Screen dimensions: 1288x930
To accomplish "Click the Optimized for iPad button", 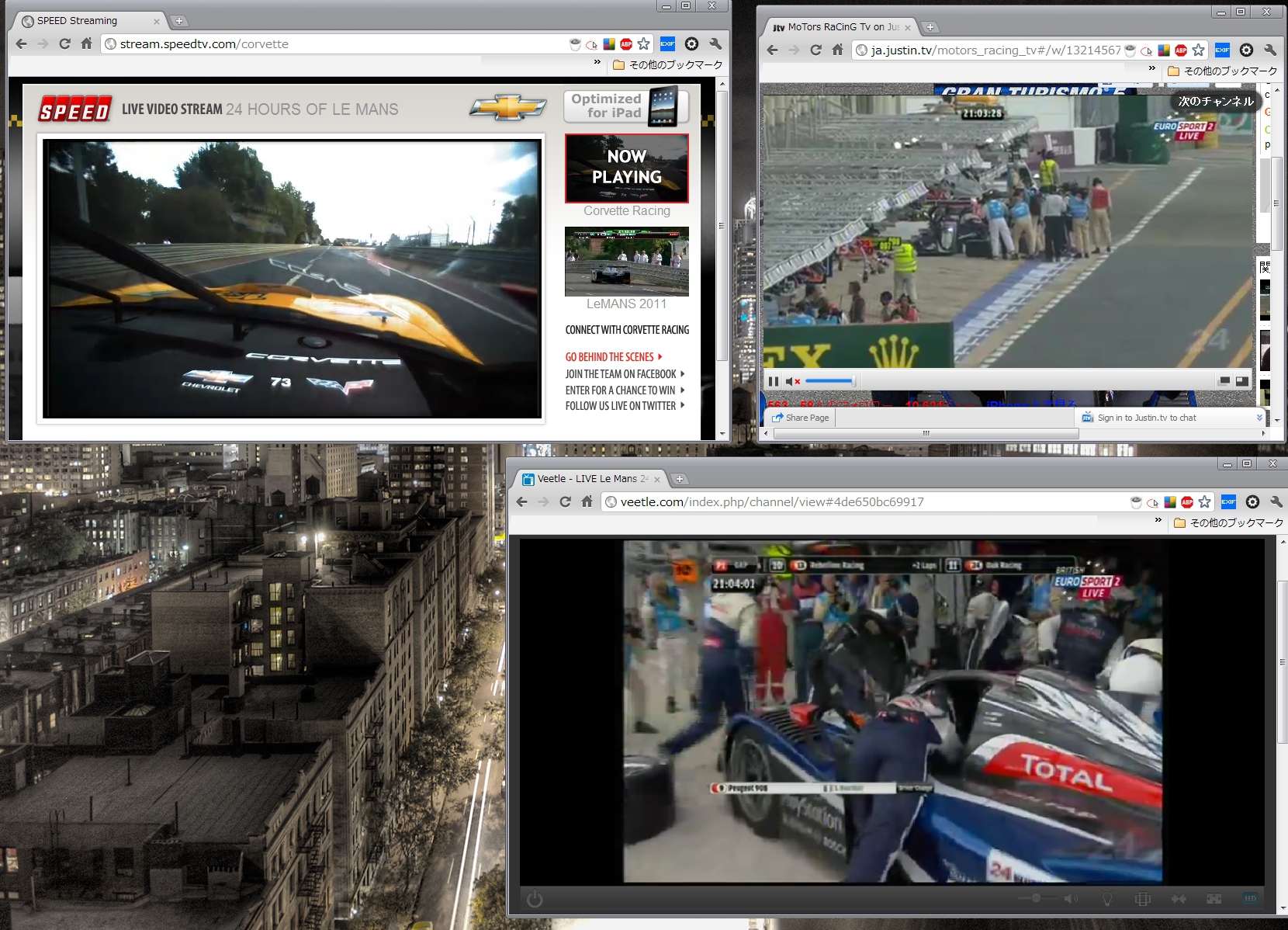I will click(x=625, y=106).
